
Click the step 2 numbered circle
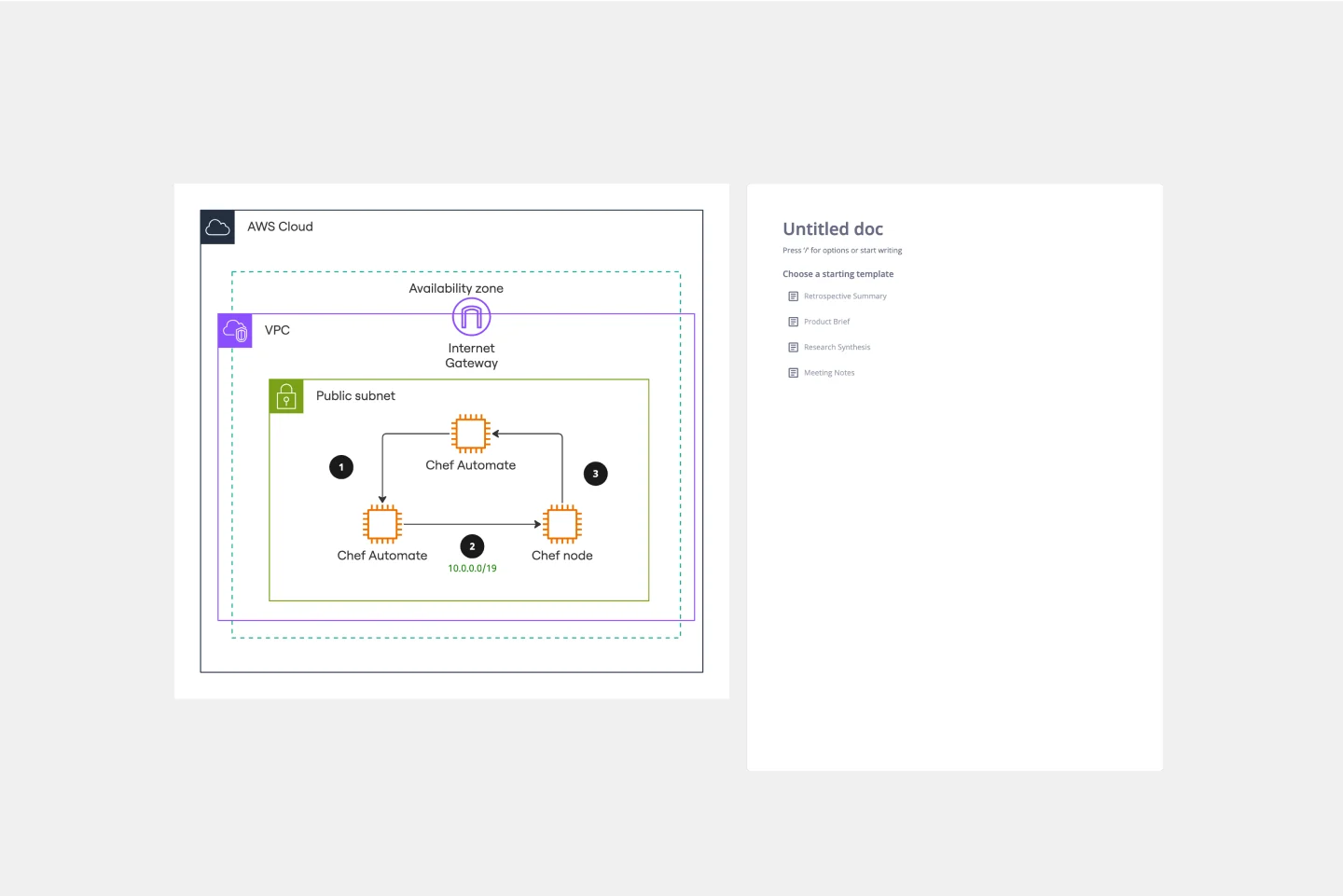point(472,546)
